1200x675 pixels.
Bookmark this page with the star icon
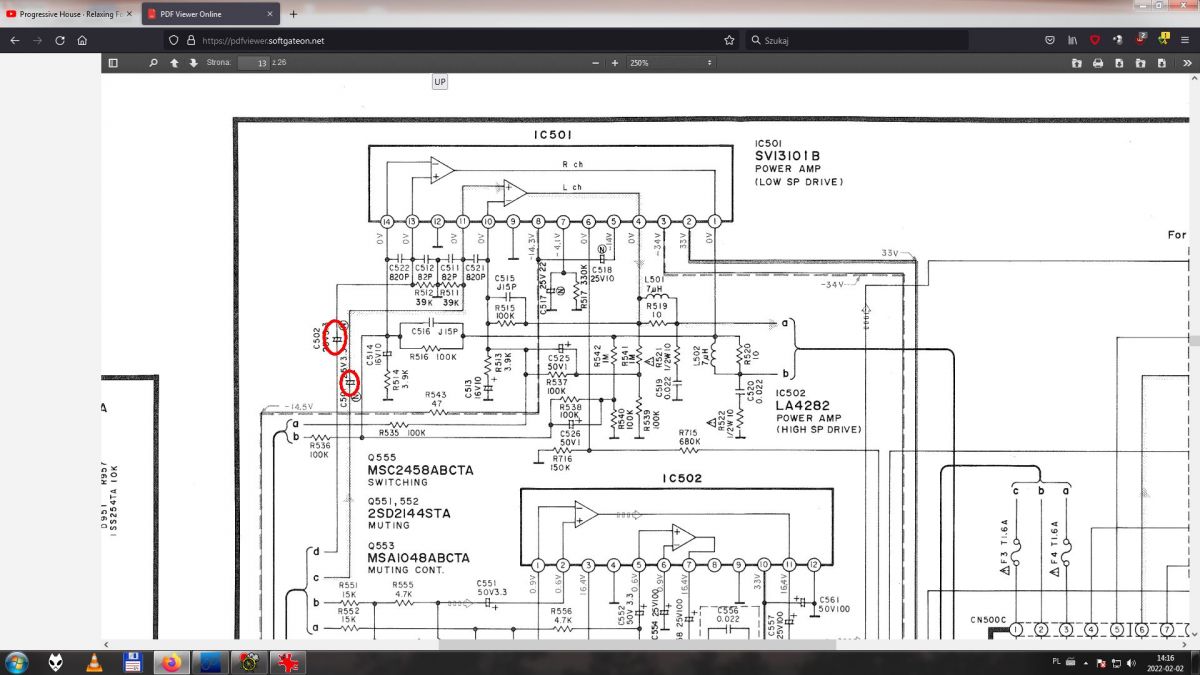pyautogui.click(x=729, y=40)
